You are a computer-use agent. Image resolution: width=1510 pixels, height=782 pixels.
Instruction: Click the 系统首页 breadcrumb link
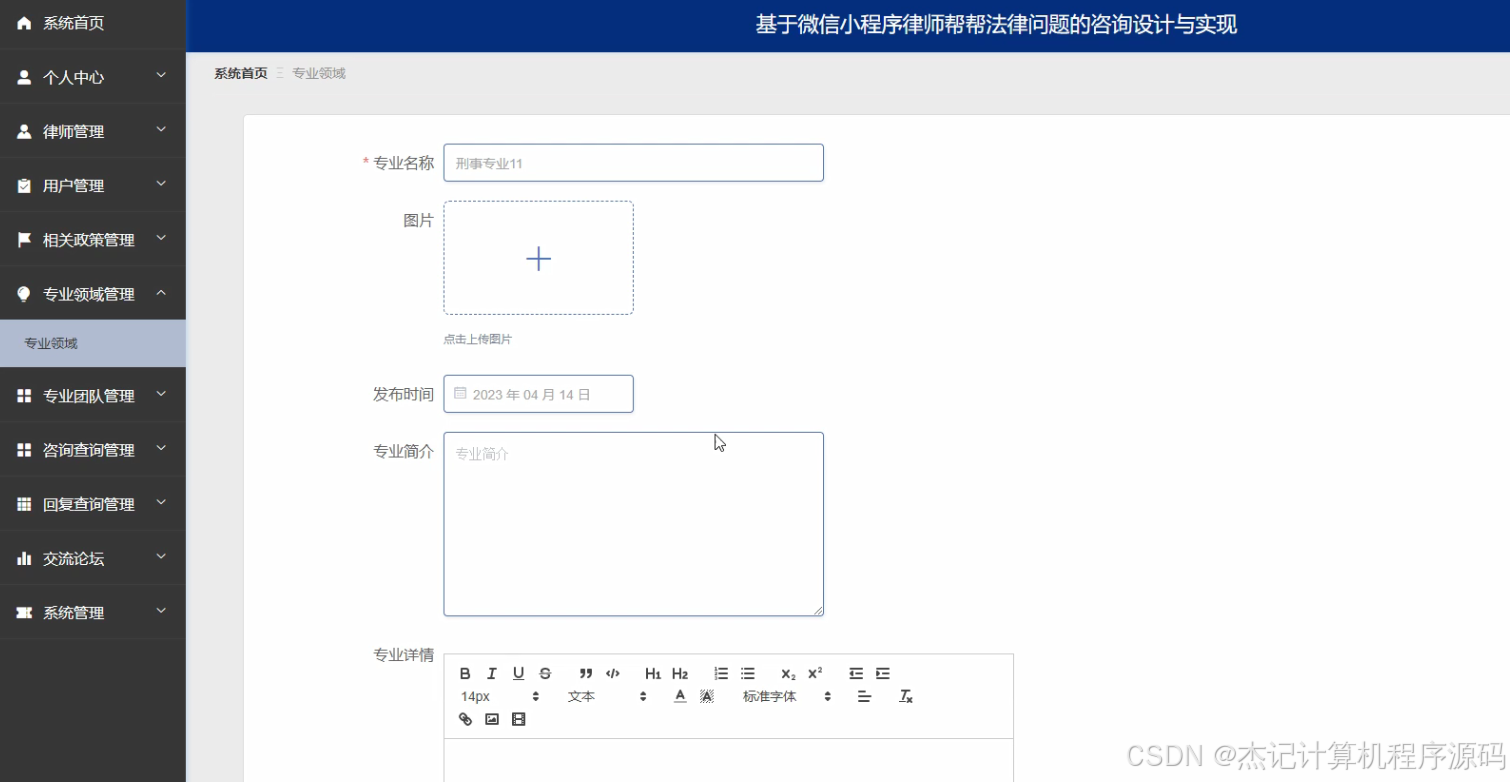point(241,73)
